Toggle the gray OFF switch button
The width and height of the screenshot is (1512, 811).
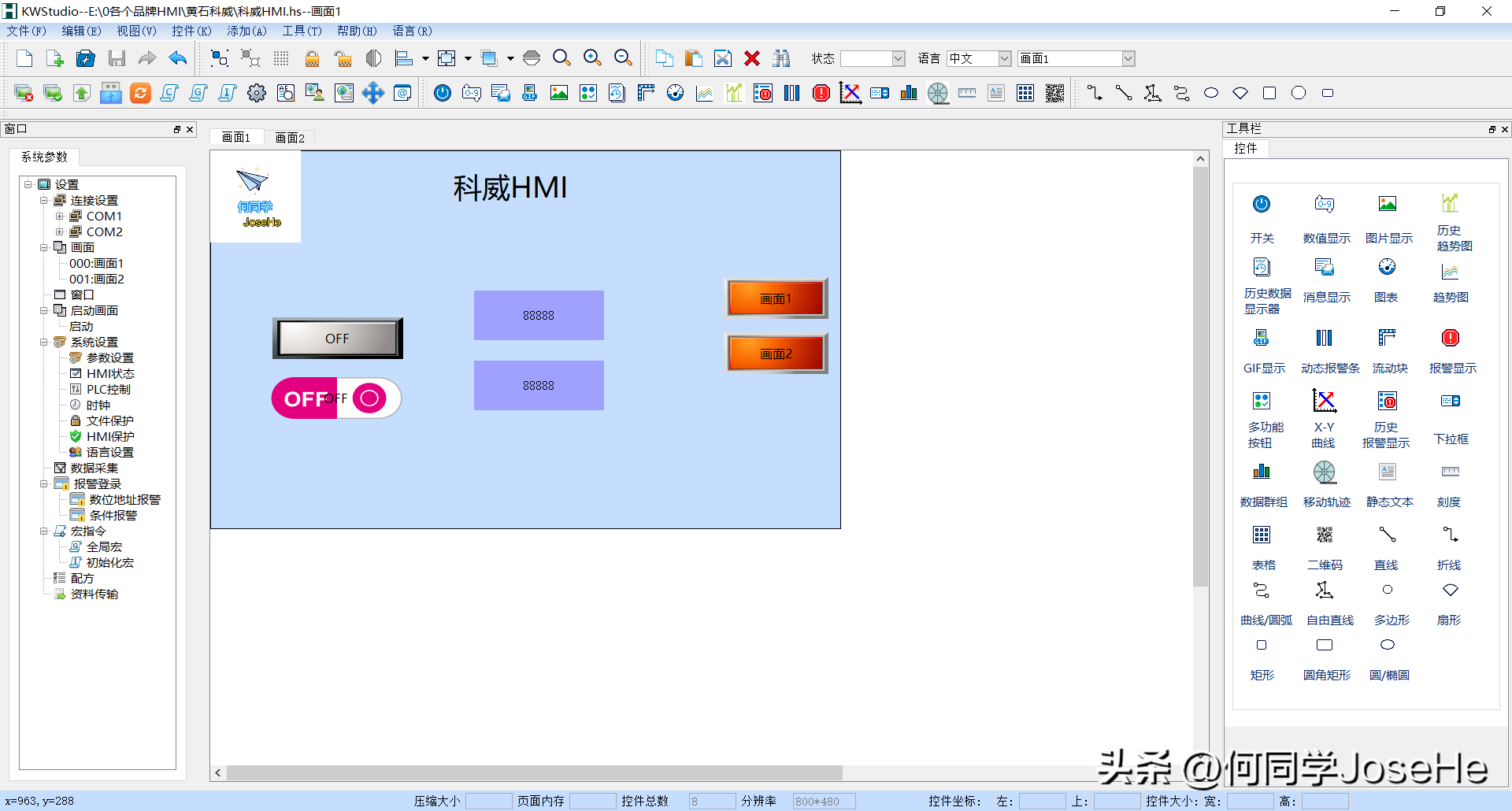click(x=337, y=339)
